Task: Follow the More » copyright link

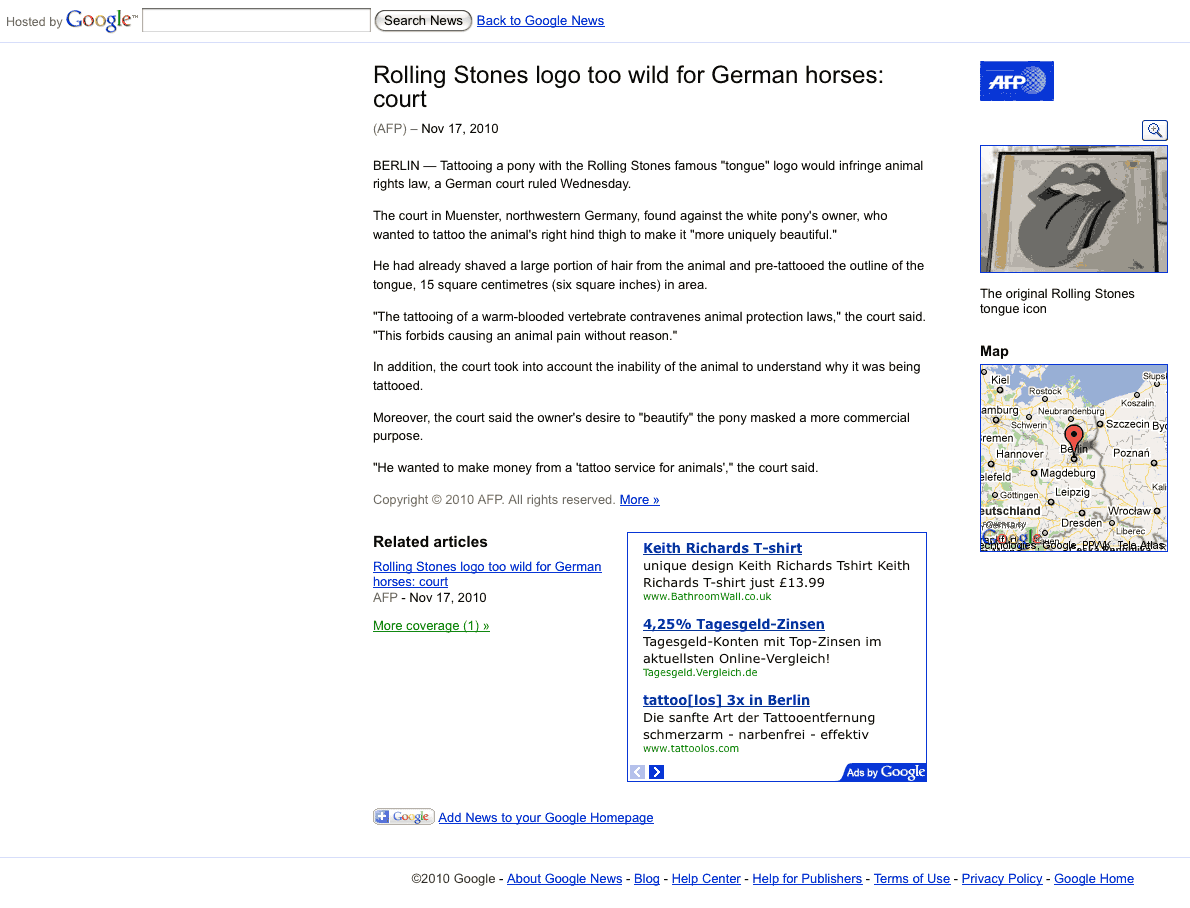Action: coord(640,500)
